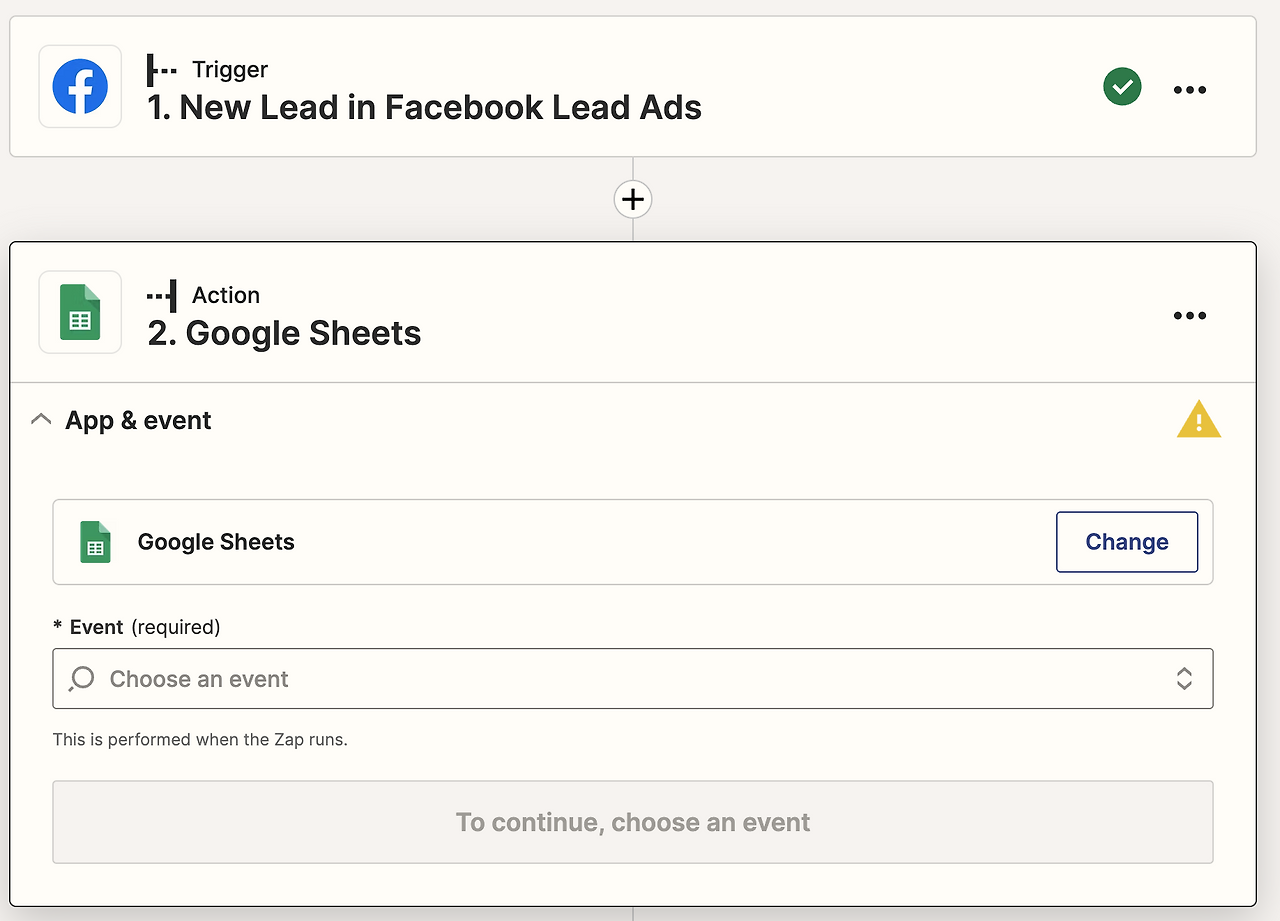Click the Facebook logo on the trigger step
The height and width of the screenshot is (921, 1280).
tap(80, 87)
